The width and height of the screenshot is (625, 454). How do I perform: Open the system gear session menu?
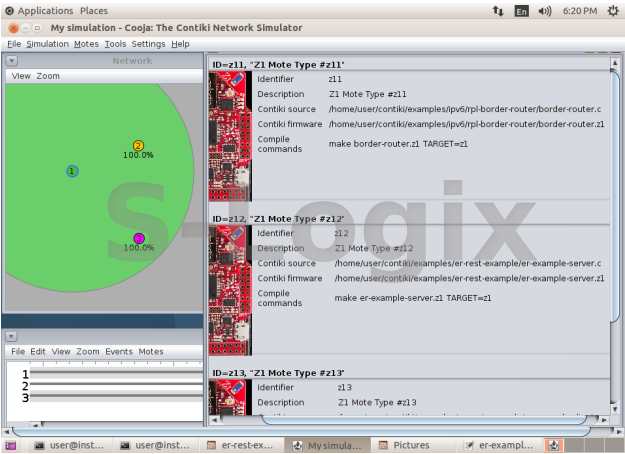point(613,11)
